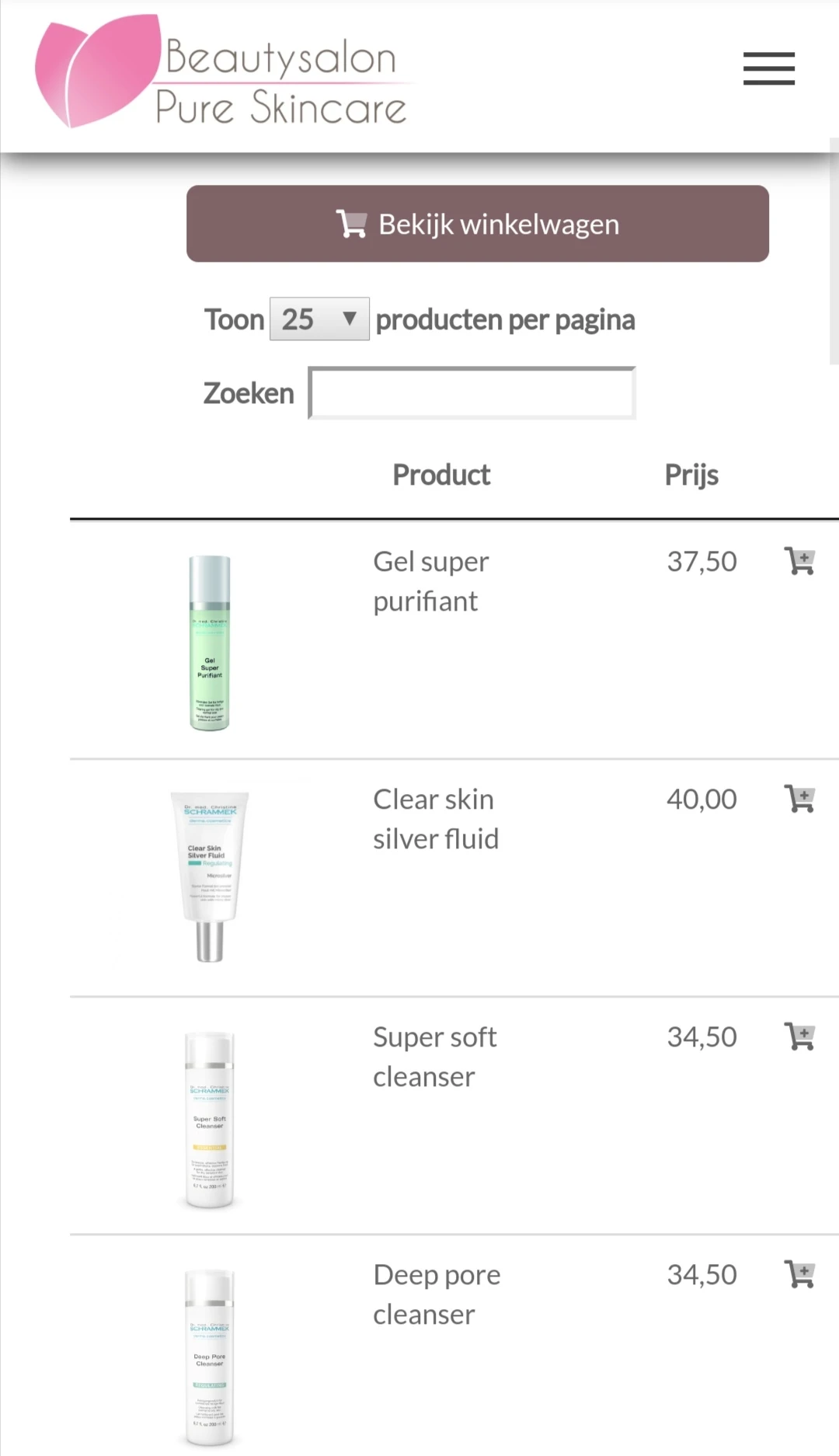Open the Clear skin silver fluid link
Image resolution: width=839 pixels, height=1456 pixels.
click(x=436, y=819)
